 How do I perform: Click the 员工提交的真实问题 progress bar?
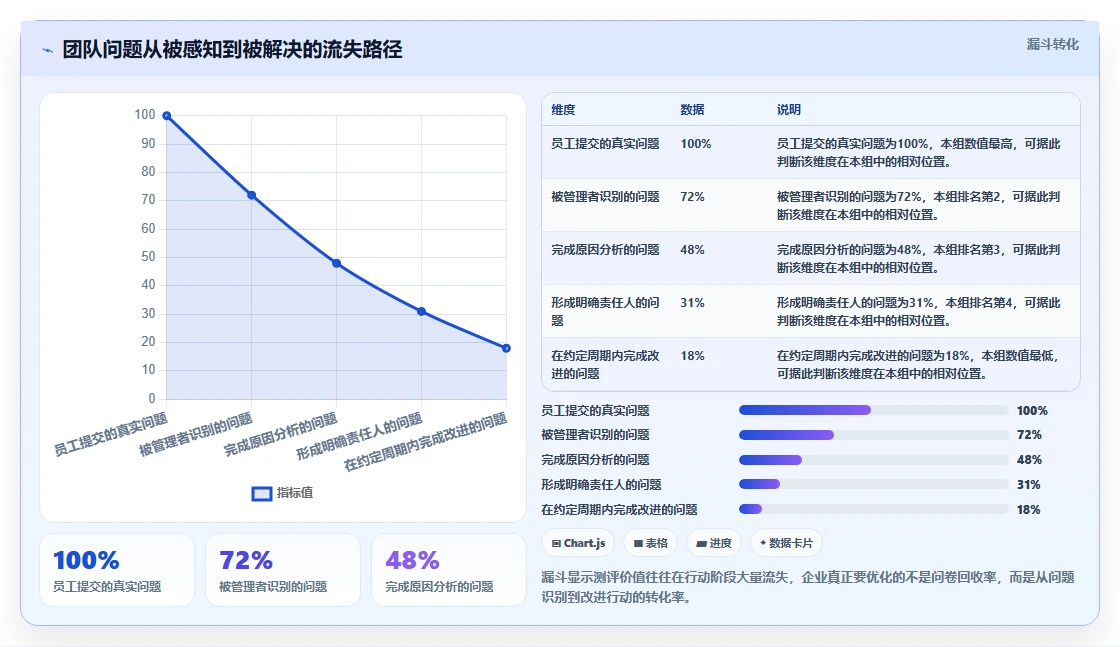coord(874,410)
